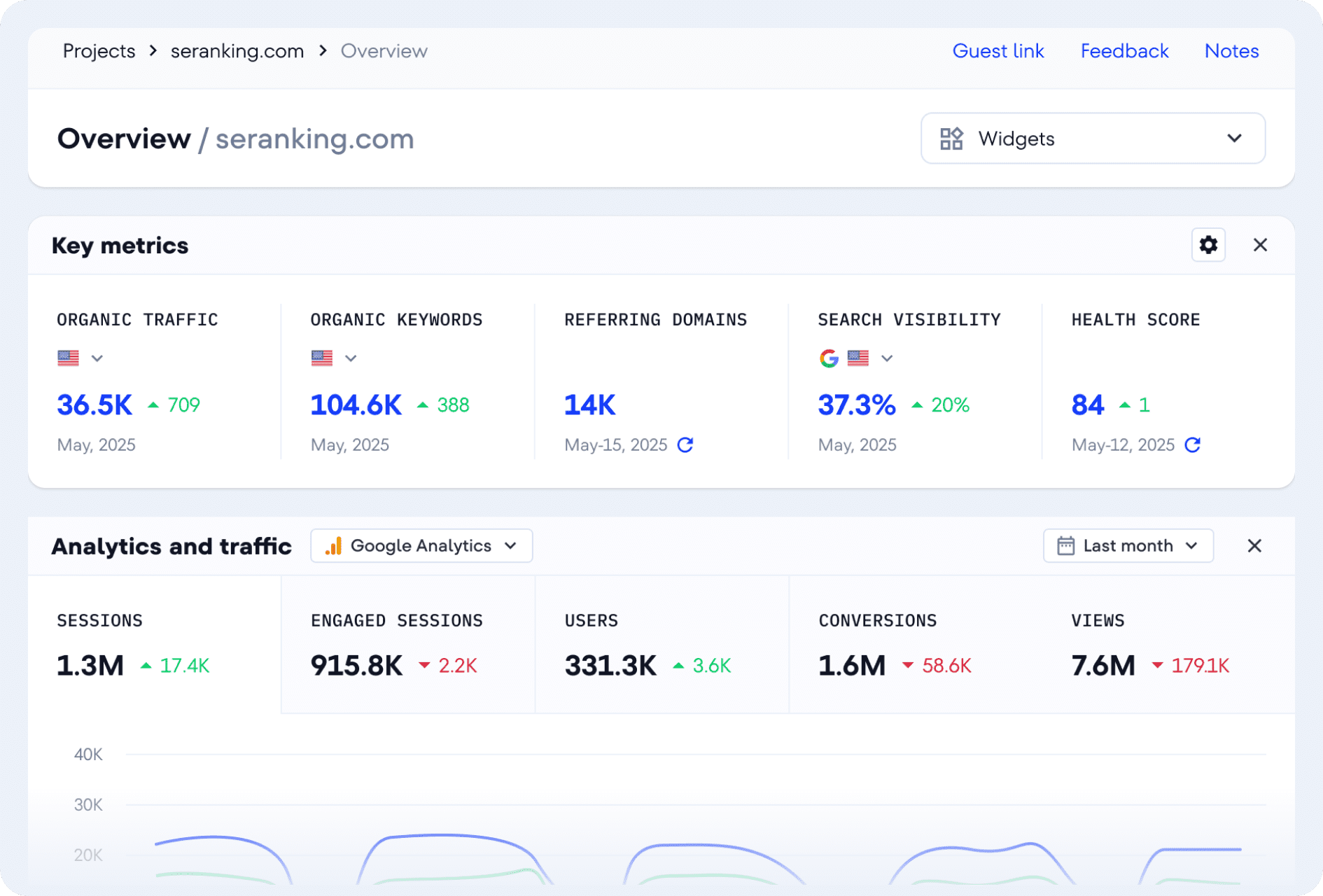
Task: Open the Google Analytics source dropdown
Action: tap(421, 546)
